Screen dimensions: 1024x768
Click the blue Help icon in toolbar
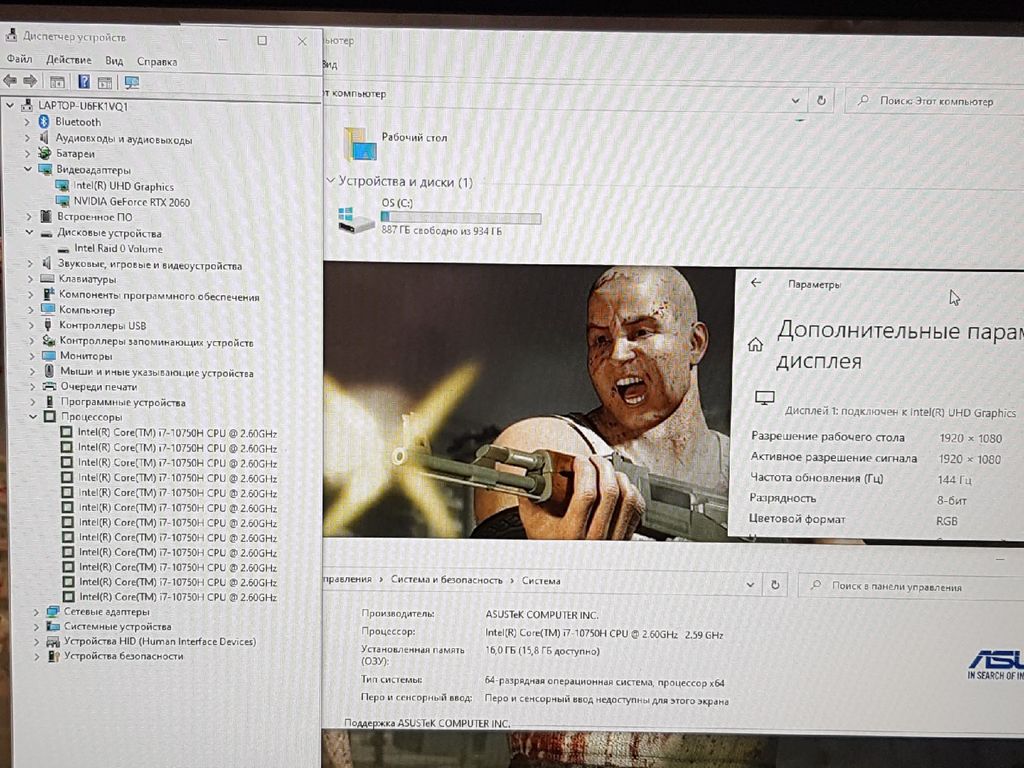84,82
